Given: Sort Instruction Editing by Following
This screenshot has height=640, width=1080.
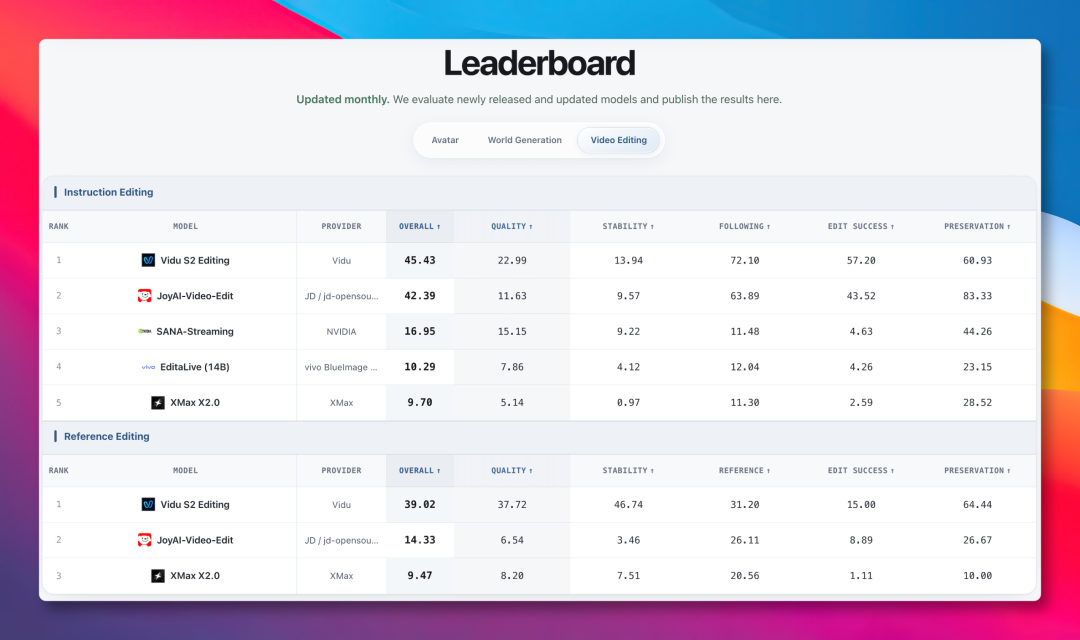Looking at the screenshot, I should tap(745, 226).
